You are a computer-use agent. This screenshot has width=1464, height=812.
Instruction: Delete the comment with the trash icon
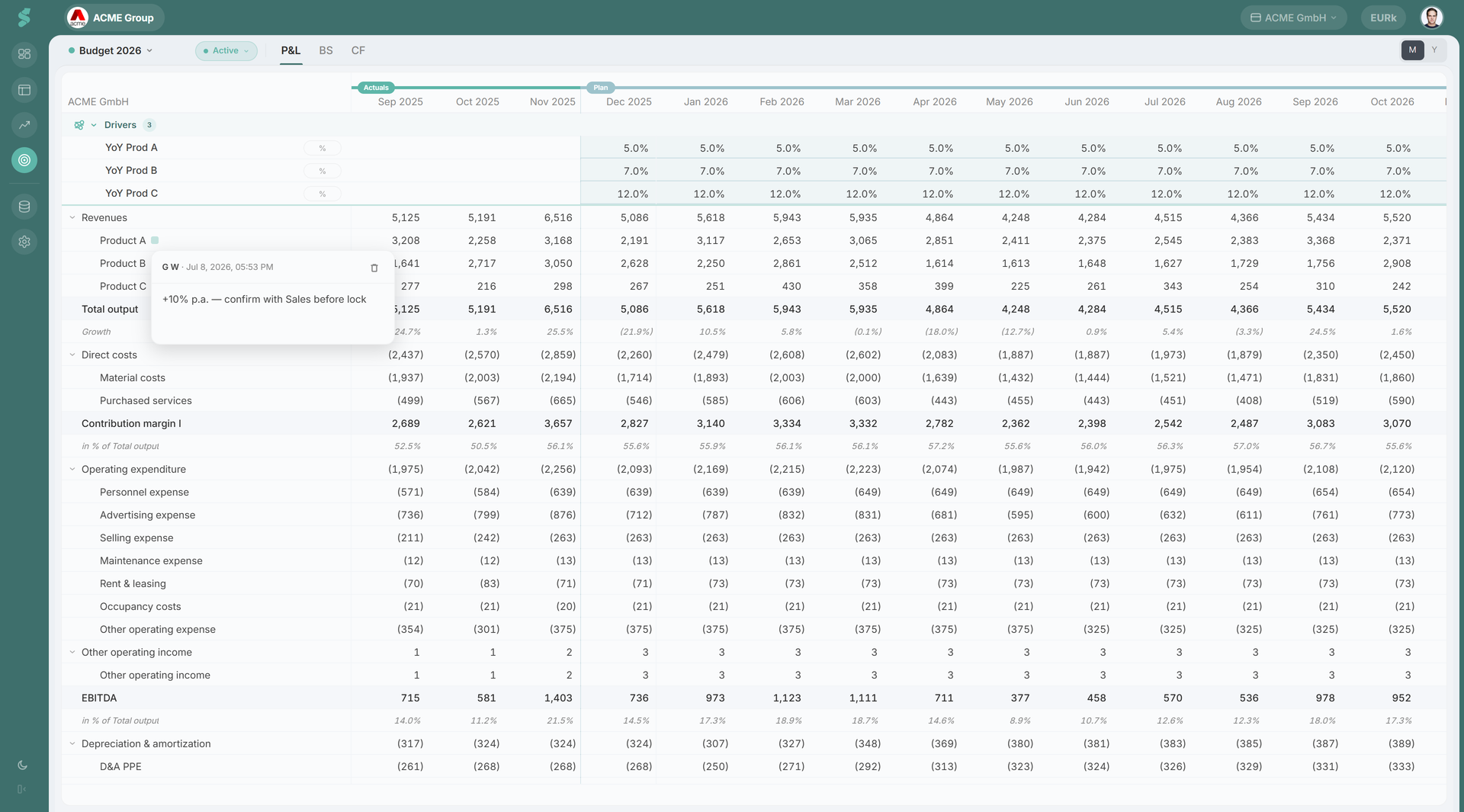coord(374,268)
